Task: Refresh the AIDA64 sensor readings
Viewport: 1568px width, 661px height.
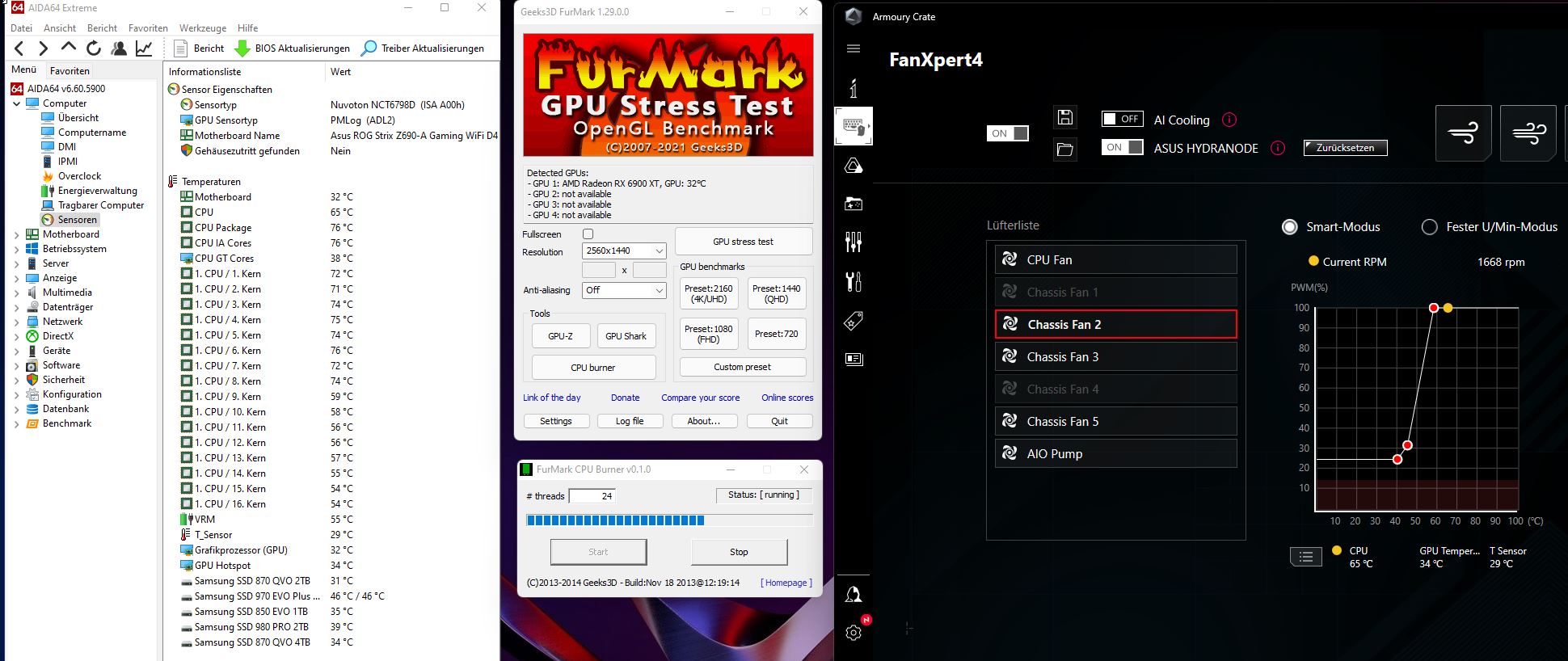Action: 94,48
